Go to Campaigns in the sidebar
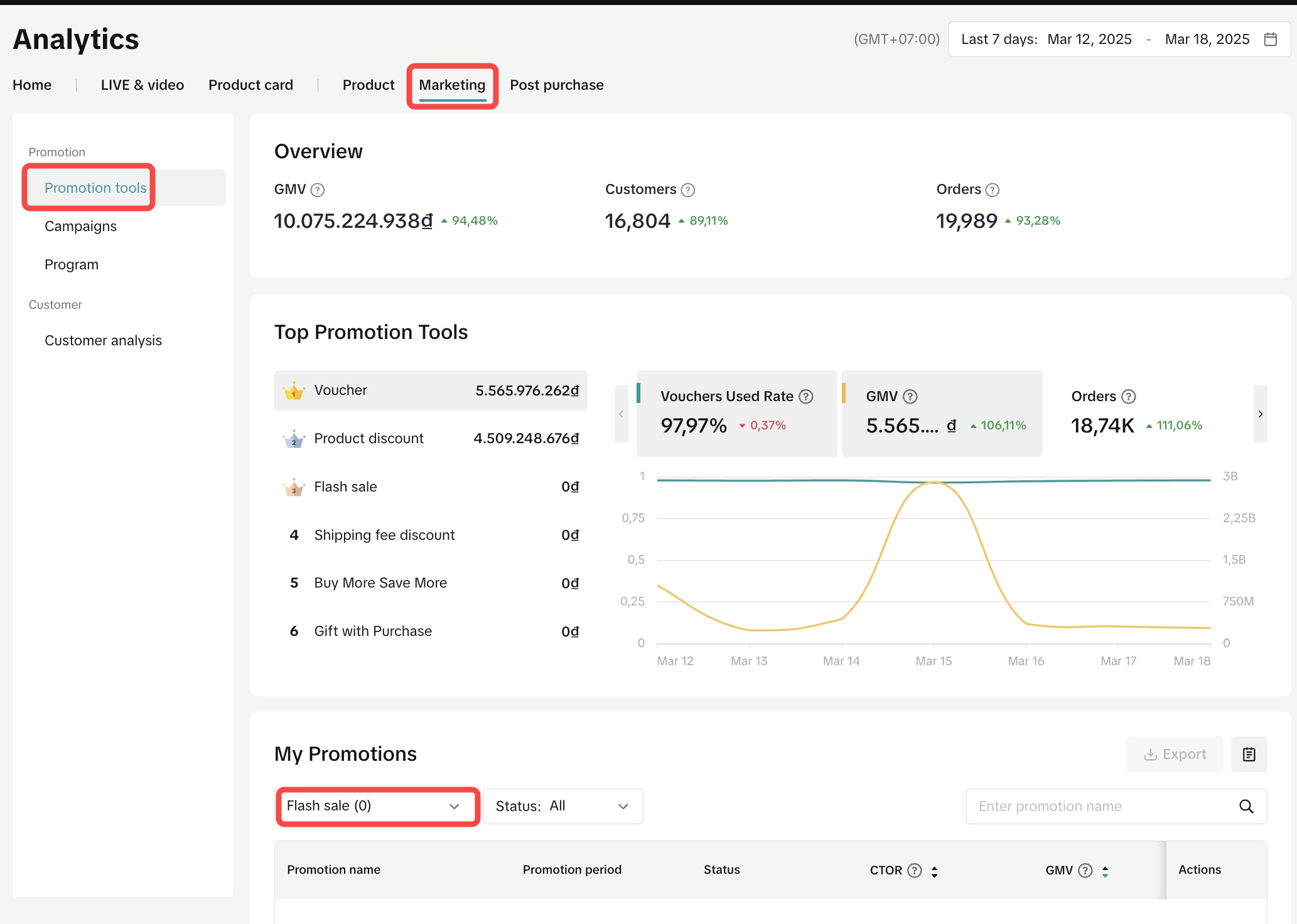Screen dimensions: 1297x924 pos(80,226)
